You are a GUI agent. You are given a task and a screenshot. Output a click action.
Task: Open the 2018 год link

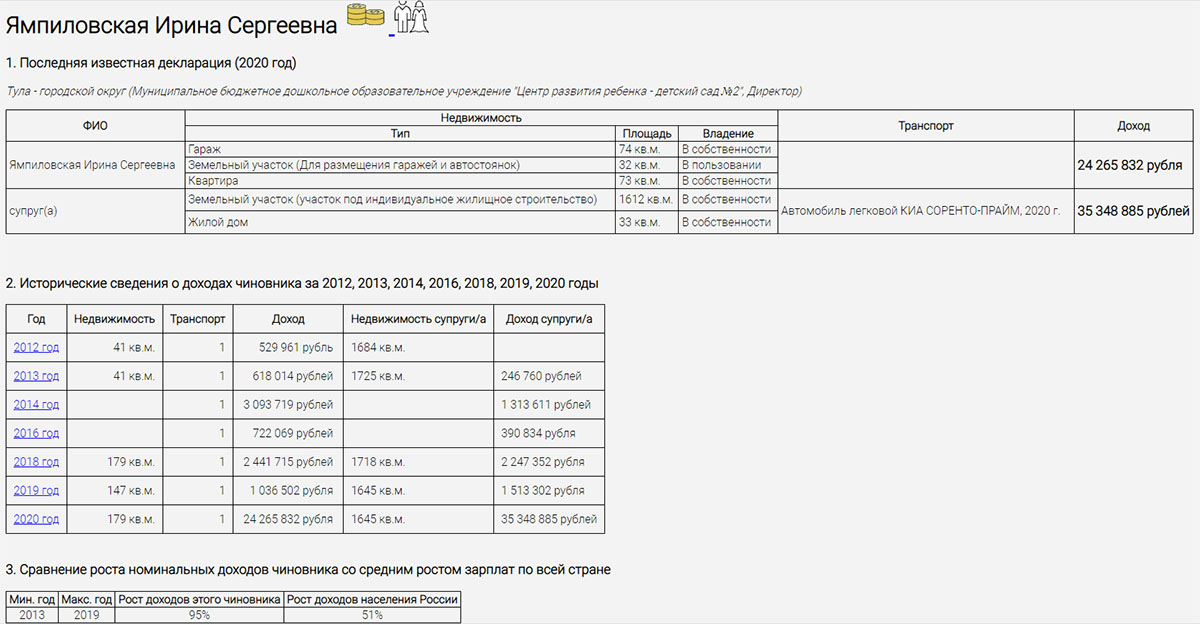tap(36, 462)
